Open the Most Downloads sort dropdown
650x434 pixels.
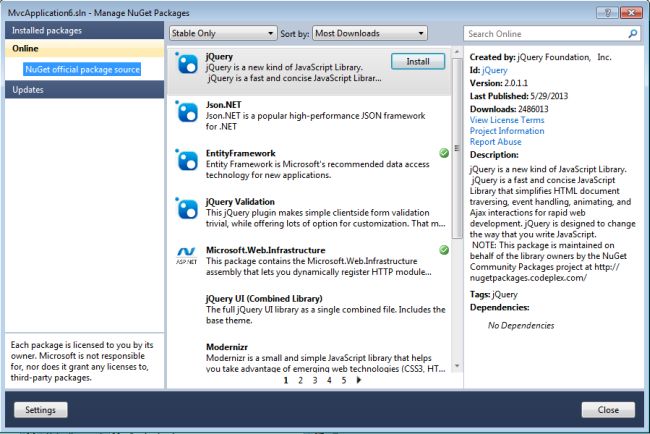coord(370,33)
